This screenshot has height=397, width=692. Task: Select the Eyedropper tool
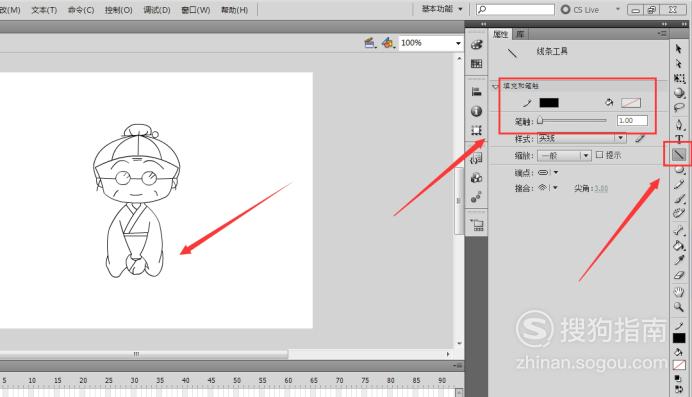679,260
